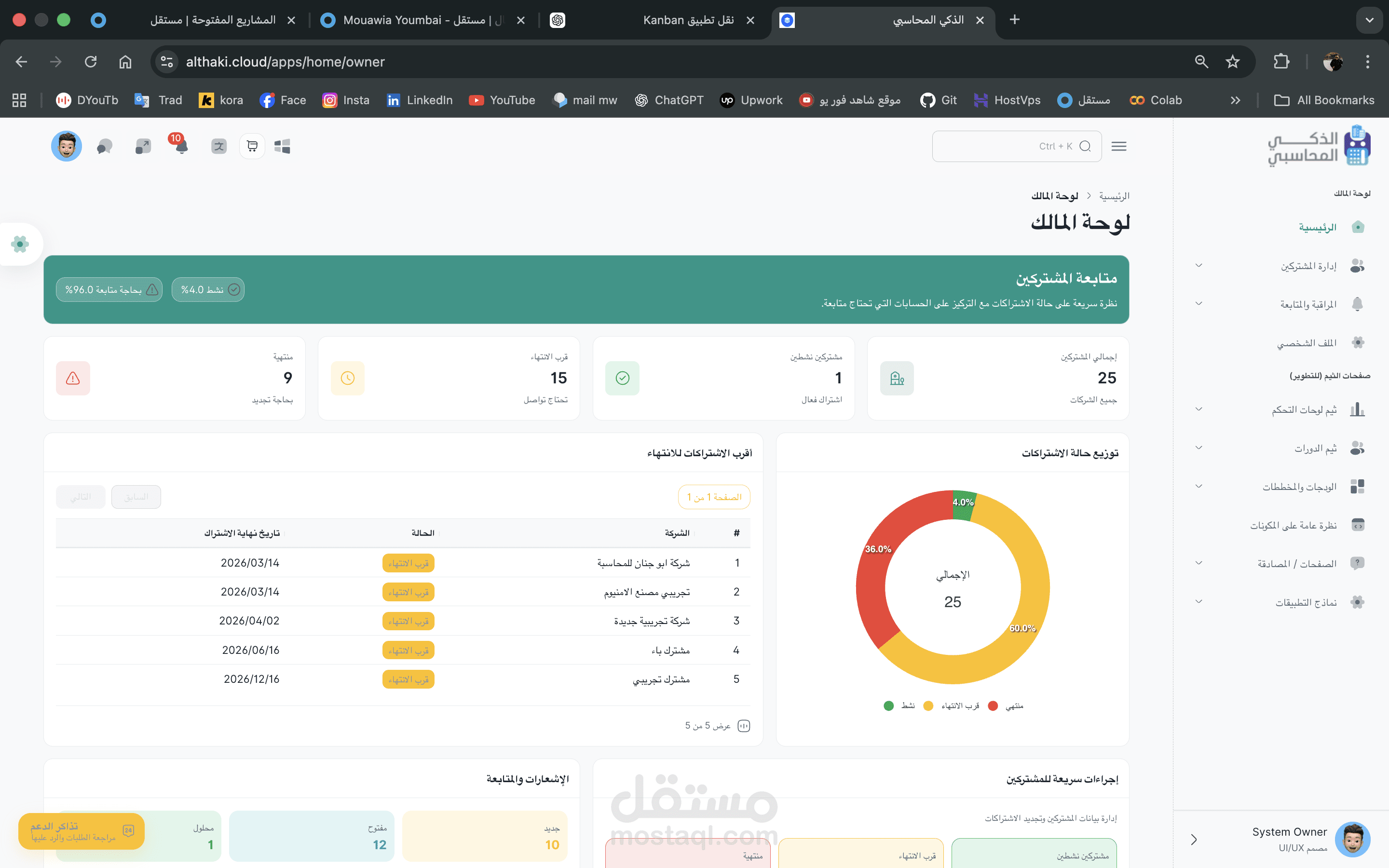This screenshot has height=868, width=1389.
Task: Open the user avatar in the top toolbar
Action: [66, 146]
